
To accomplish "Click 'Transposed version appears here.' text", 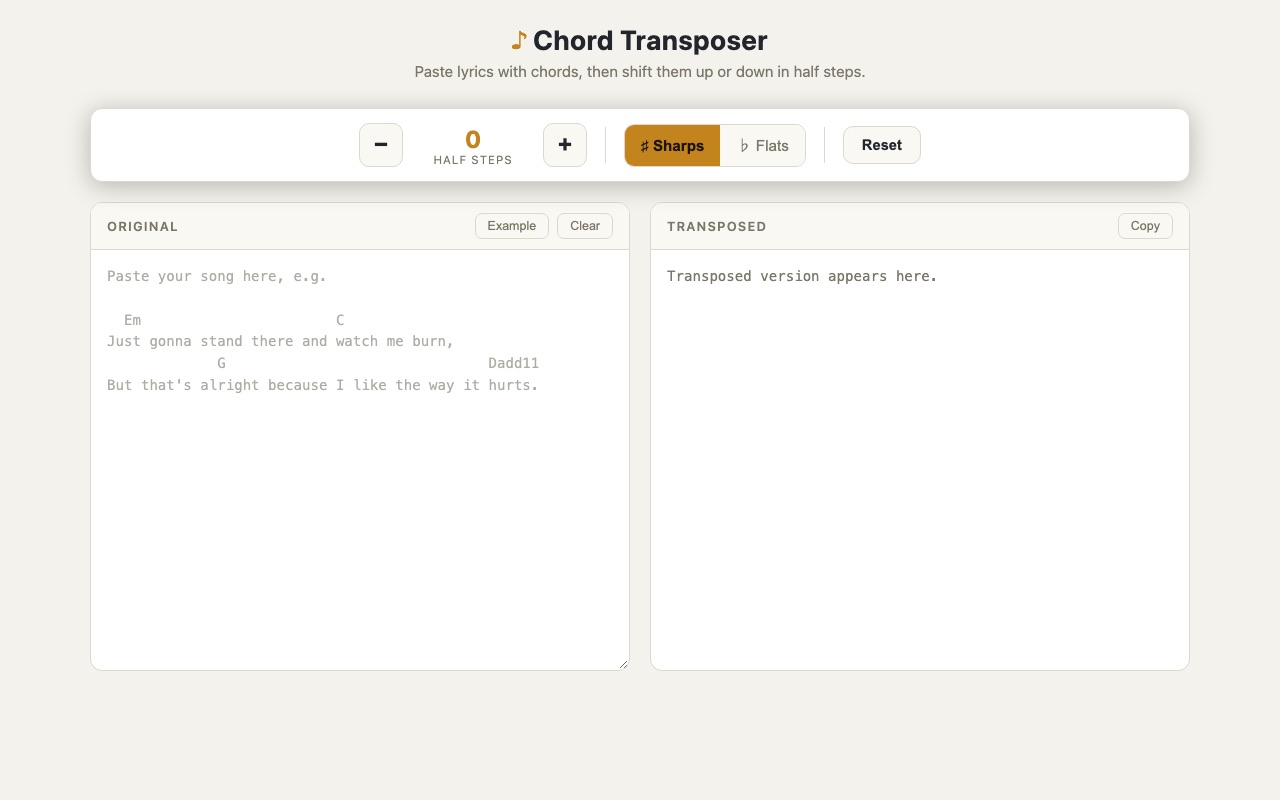I will point(802,276).
